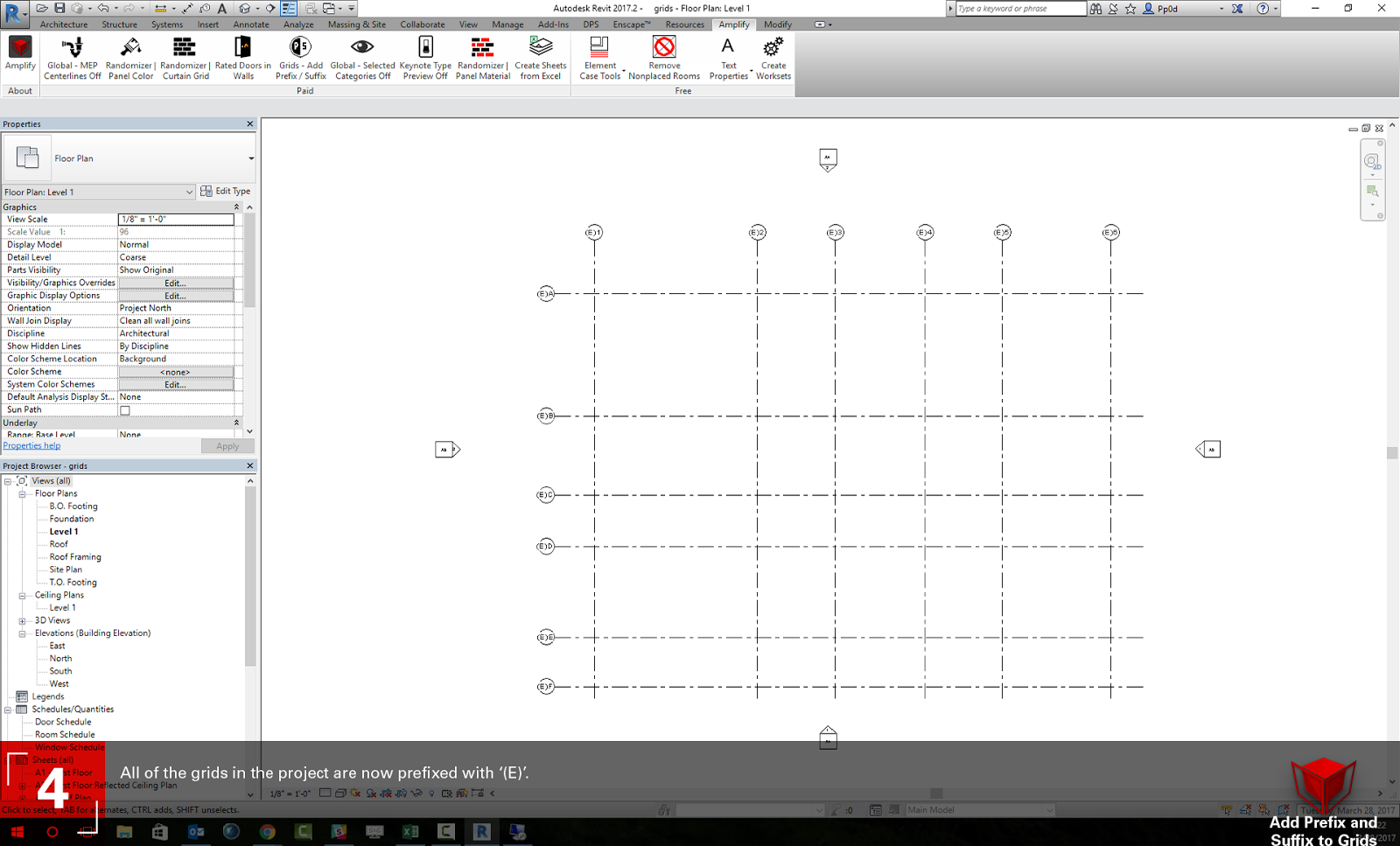This screenshot has width=1400, height=846.
Task: Switch to the Architecture ribbon tab
Action: click(x=64, y=24)
